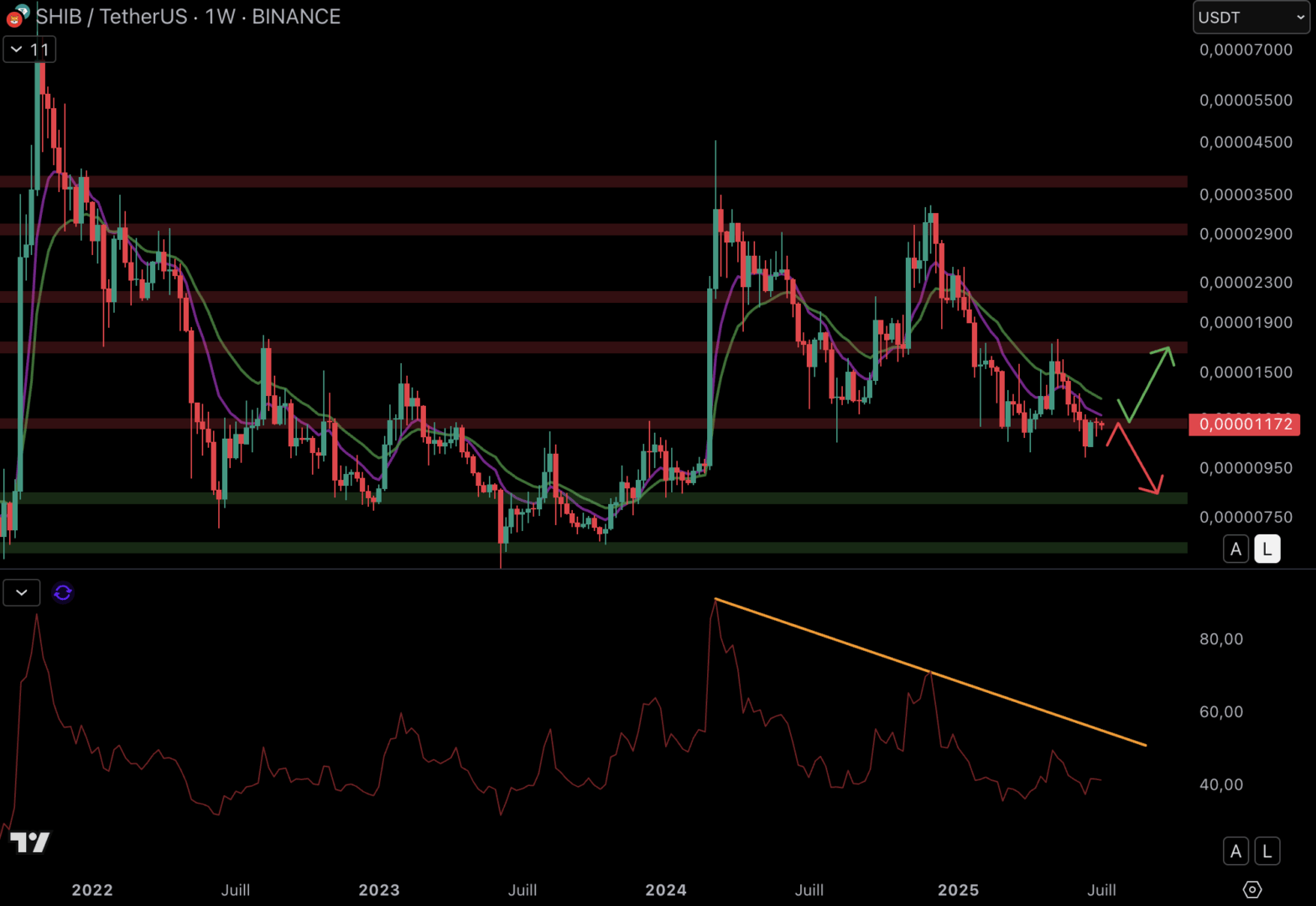Click the TradingView logo
1316x906 pixels.
click(29, 841)
